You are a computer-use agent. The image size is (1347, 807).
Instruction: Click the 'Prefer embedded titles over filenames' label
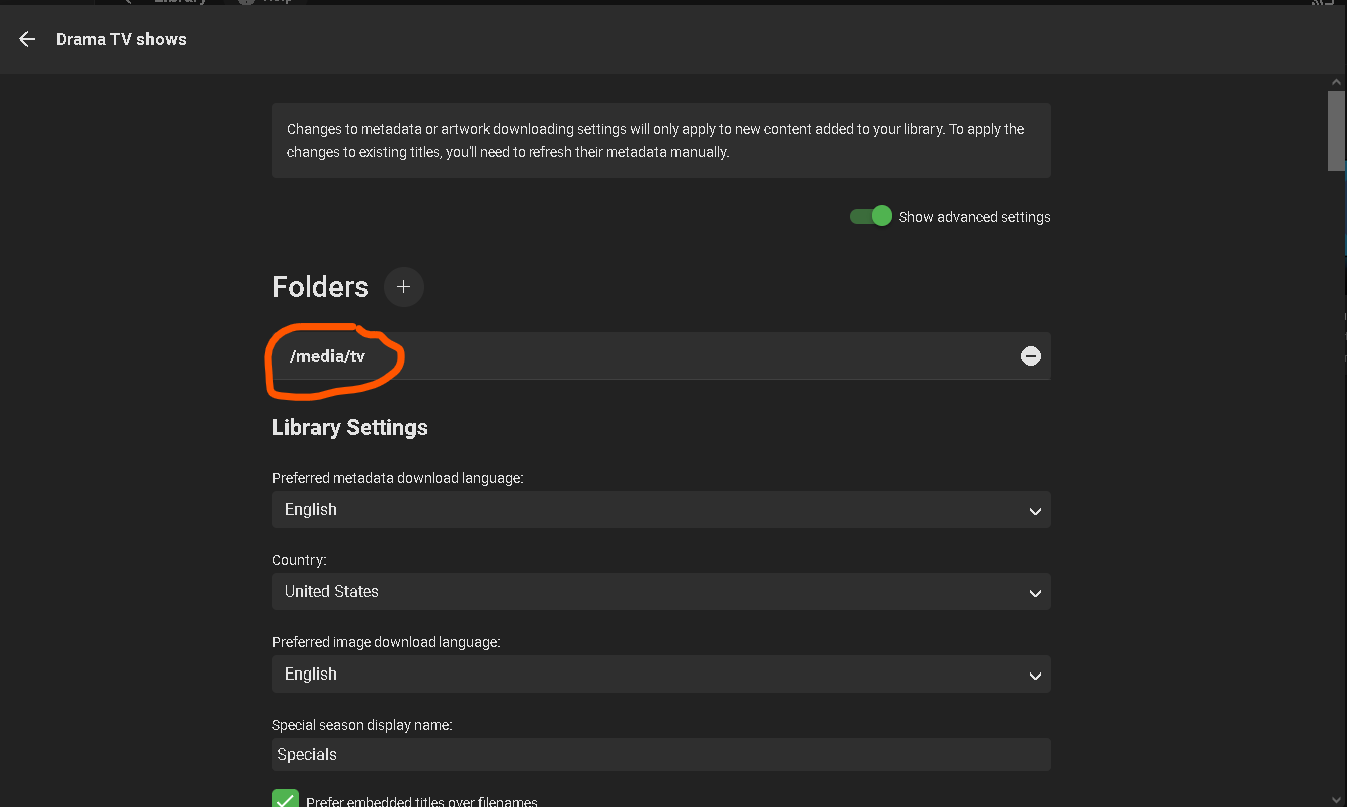coord(421,801)
